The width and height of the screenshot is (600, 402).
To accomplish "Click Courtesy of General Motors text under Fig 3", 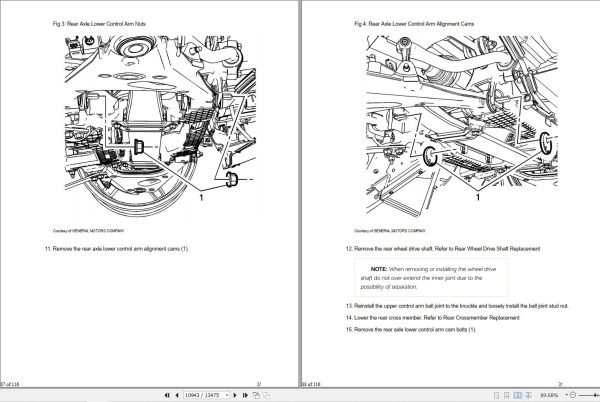I will click(88, 231).
